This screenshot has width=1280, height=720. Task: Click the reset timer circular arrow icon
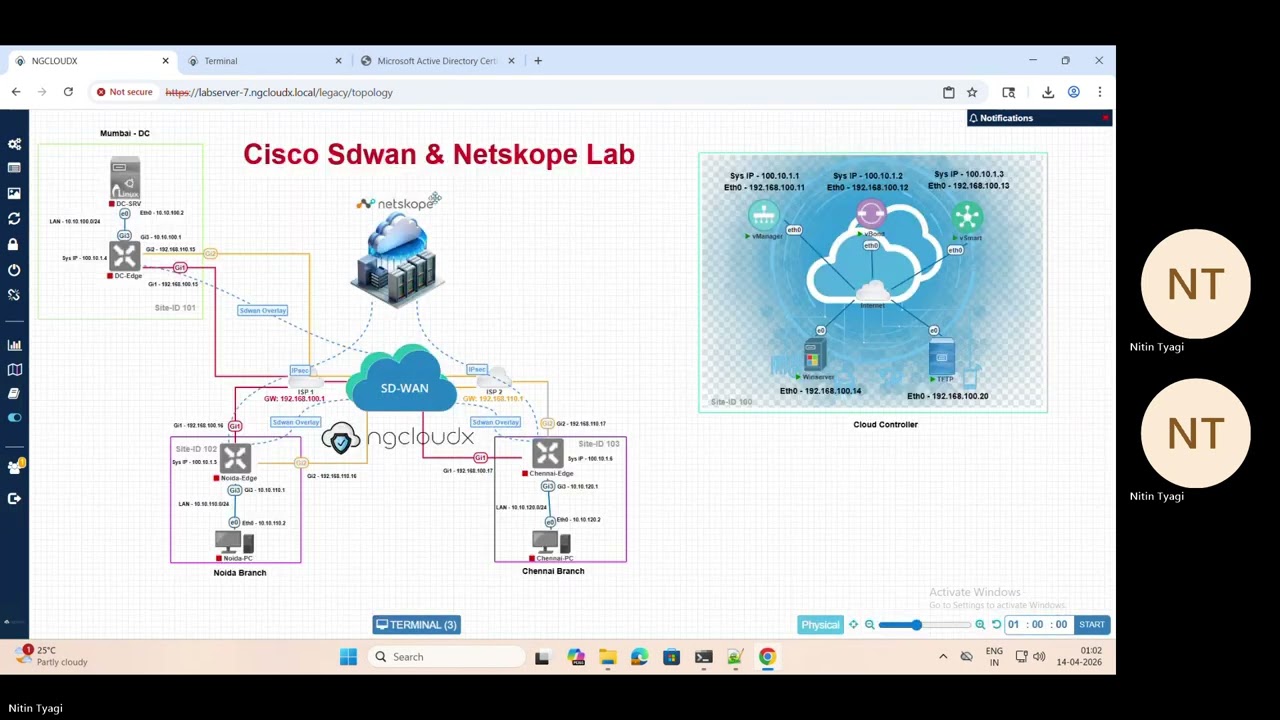[x=996, y=625]
